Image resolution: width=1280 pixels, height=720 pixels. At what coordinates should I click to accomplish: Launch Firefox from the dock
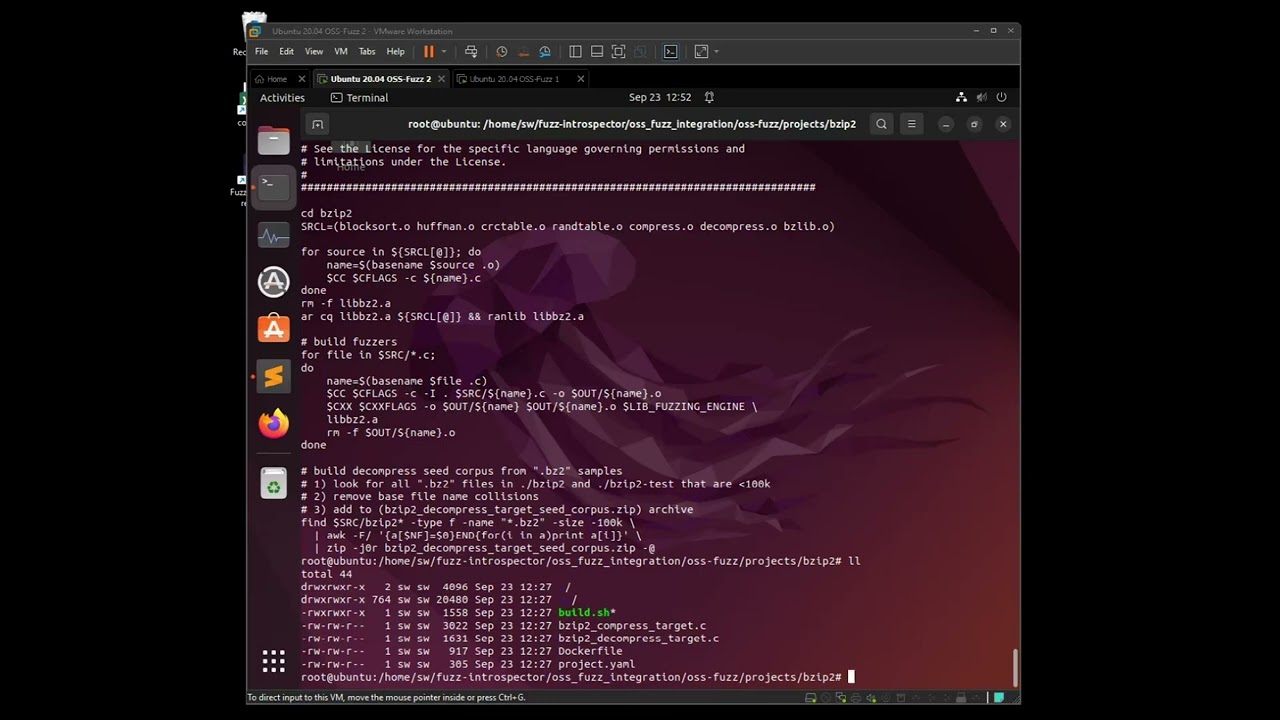click(x=273, y=423)
